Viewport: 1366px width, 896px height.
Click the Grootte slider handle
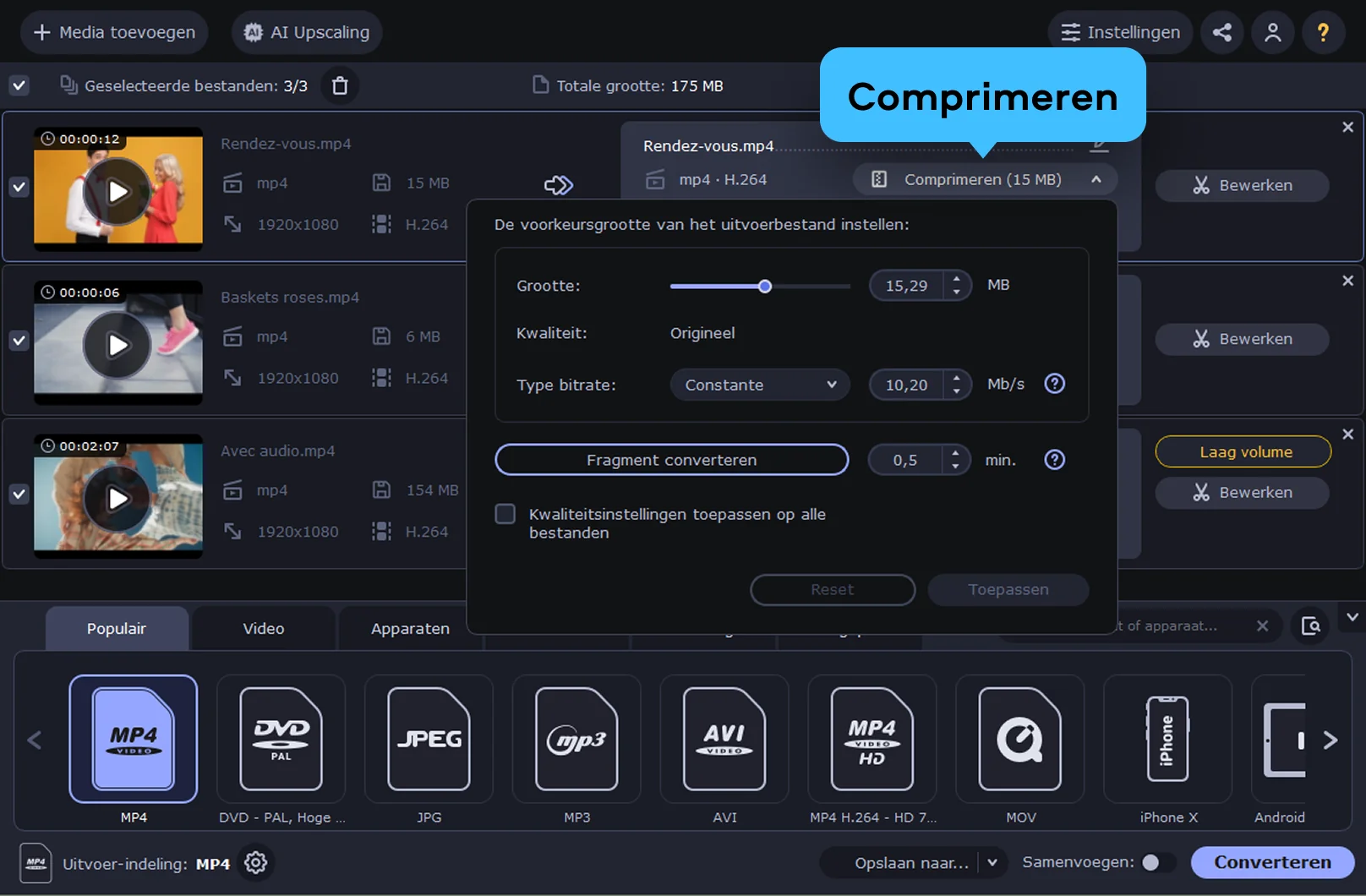click(x=765, y=287)
